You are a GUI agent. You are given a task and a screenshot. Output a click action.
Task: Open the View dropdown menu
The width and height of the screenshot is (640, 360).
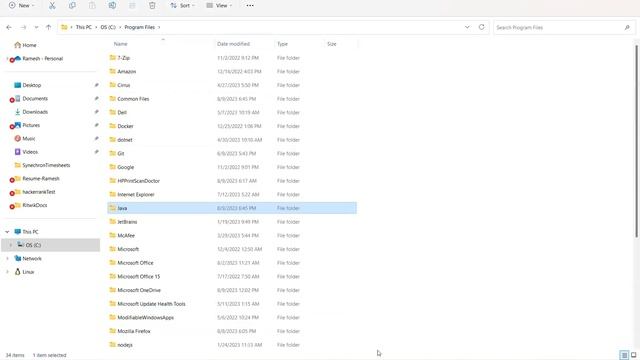coord(219,5)
